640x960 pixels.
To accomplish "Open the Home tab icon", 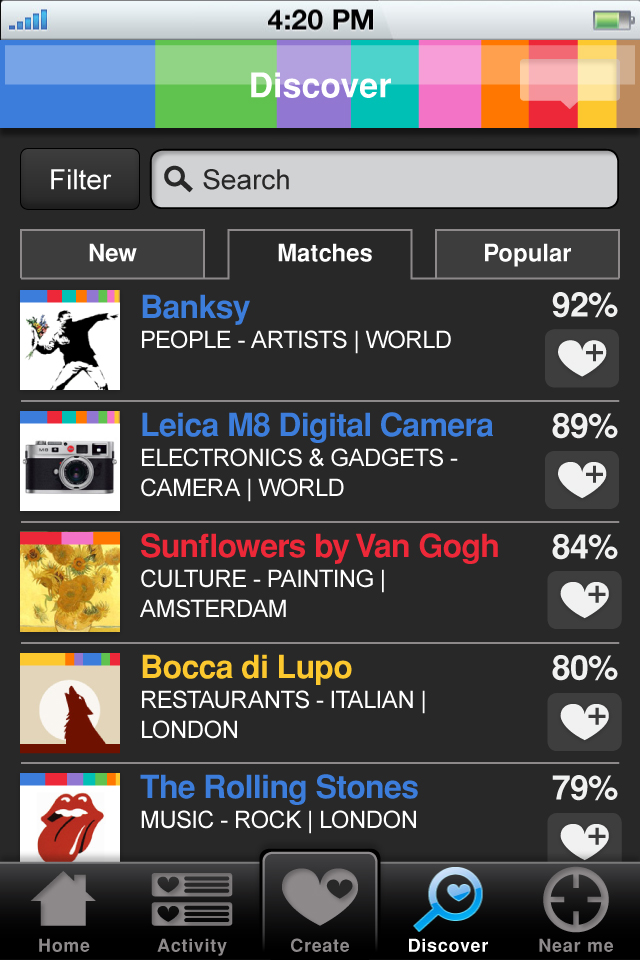I will click(63, 900).
